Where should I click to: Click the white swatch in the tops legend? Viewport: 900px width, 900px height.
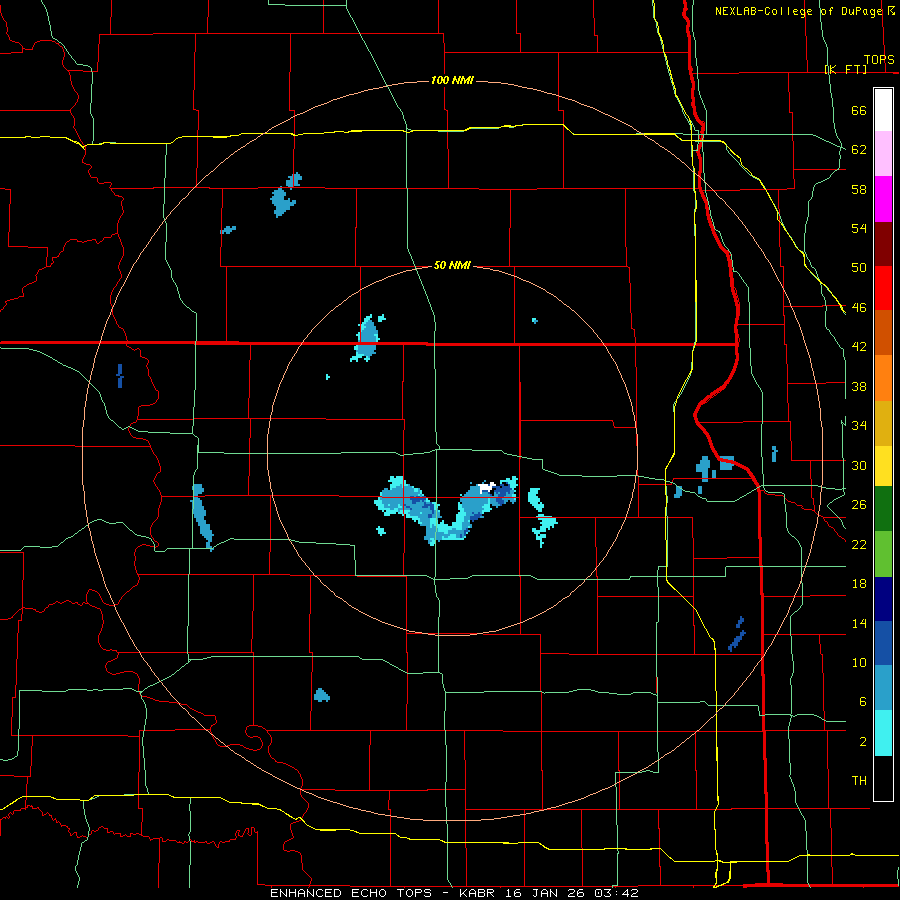point(883,110)
